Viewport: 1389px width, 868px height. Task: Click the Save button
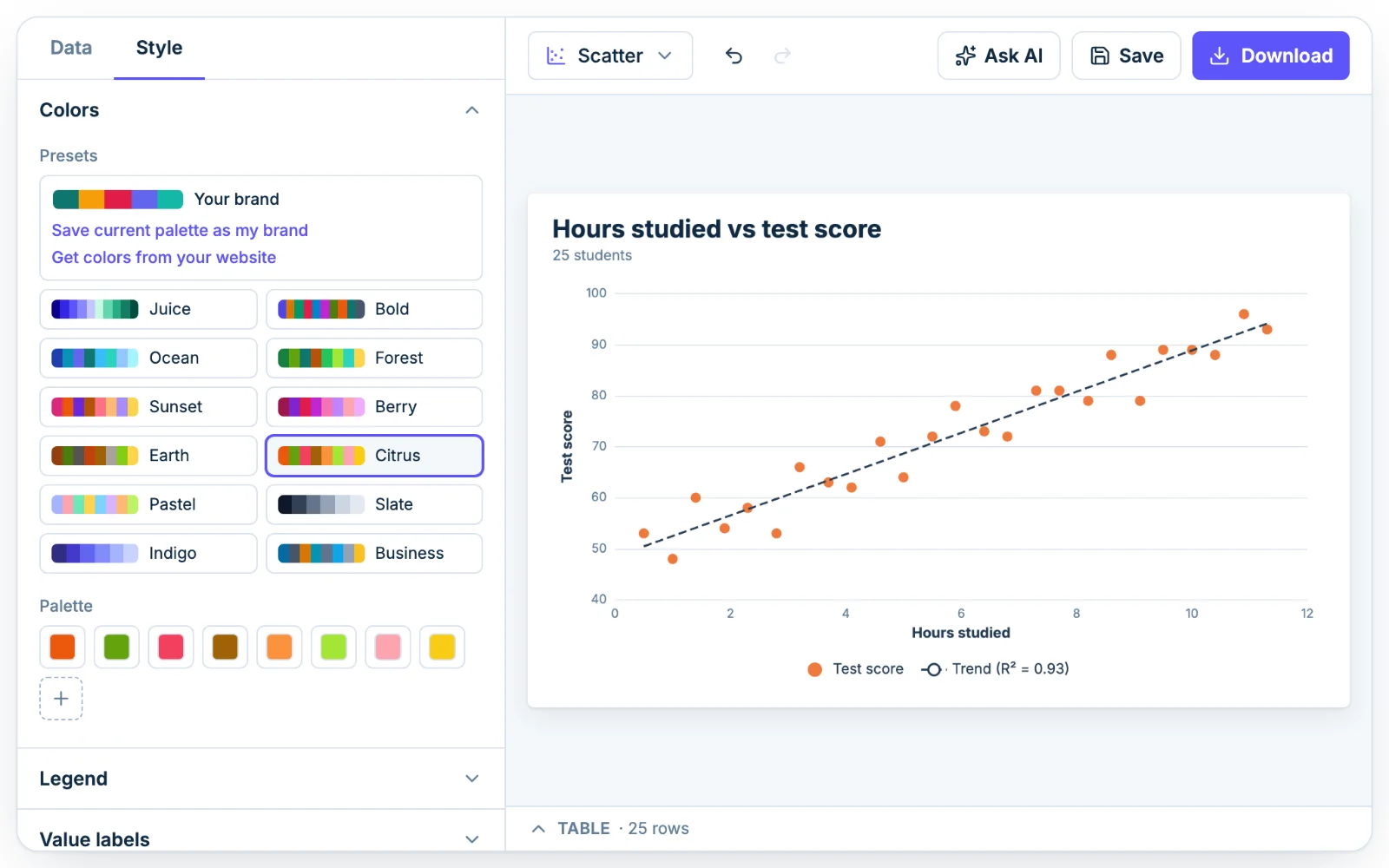click(1126, 56)
